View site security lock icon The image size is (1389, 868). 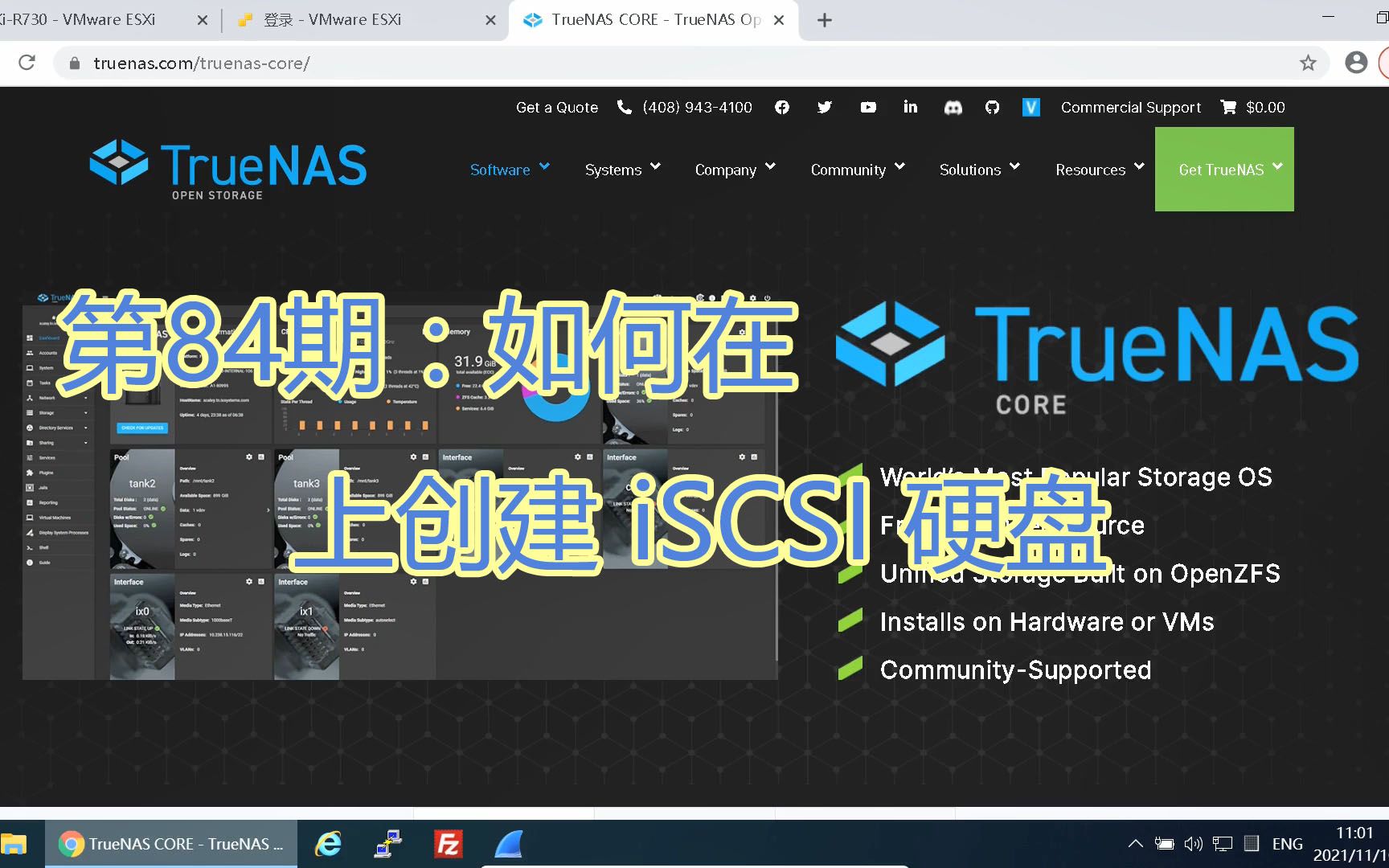click(75, 63)
